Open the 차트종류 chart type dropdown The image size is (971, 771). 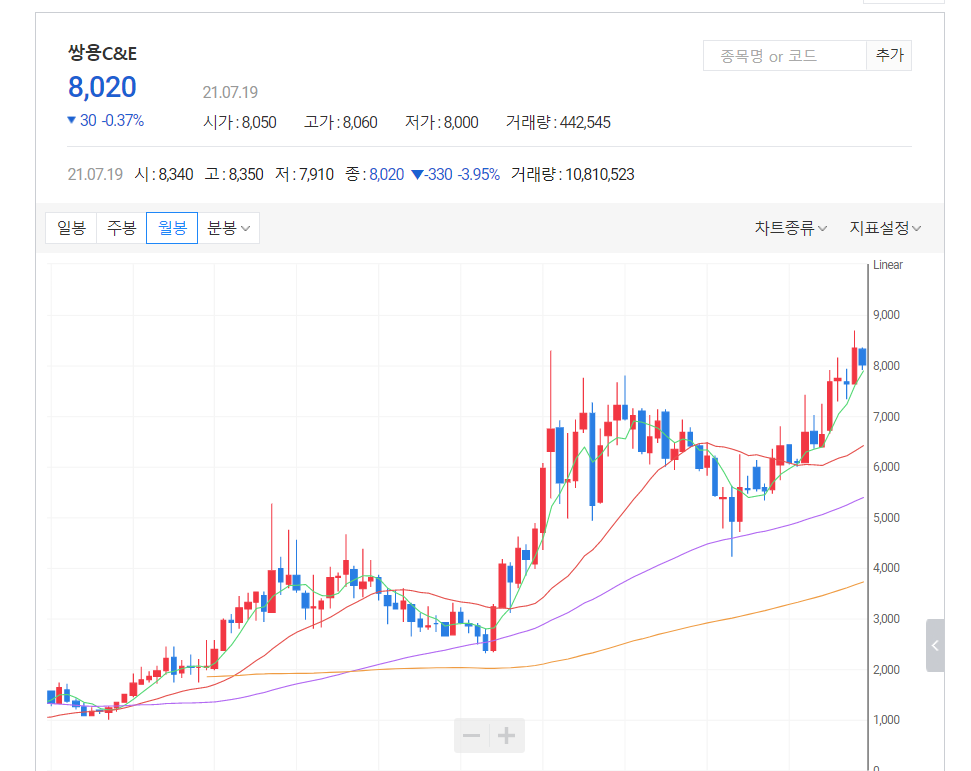click(791, 228)
